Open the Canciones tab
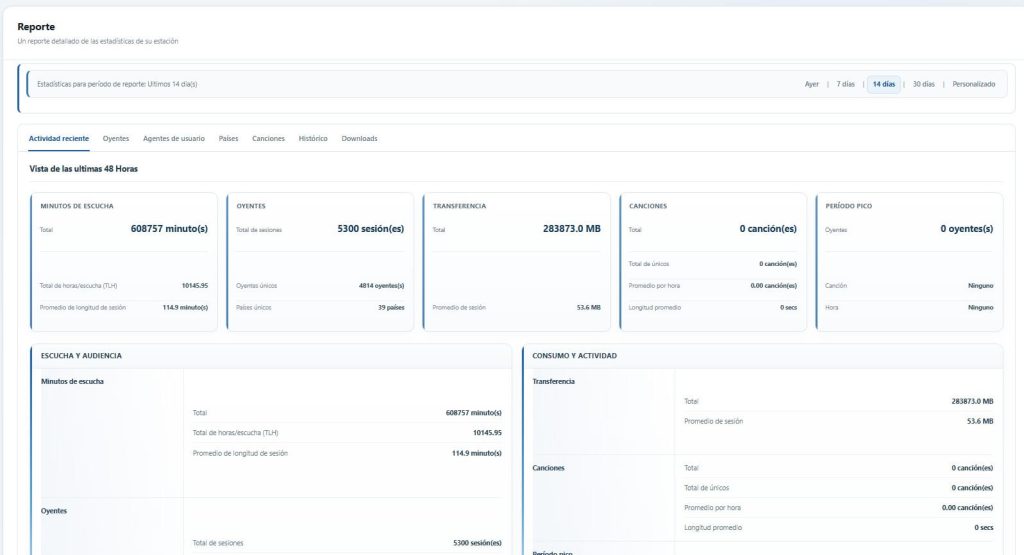The height and width of the screenshot is (555, 1024). (268, 138)
